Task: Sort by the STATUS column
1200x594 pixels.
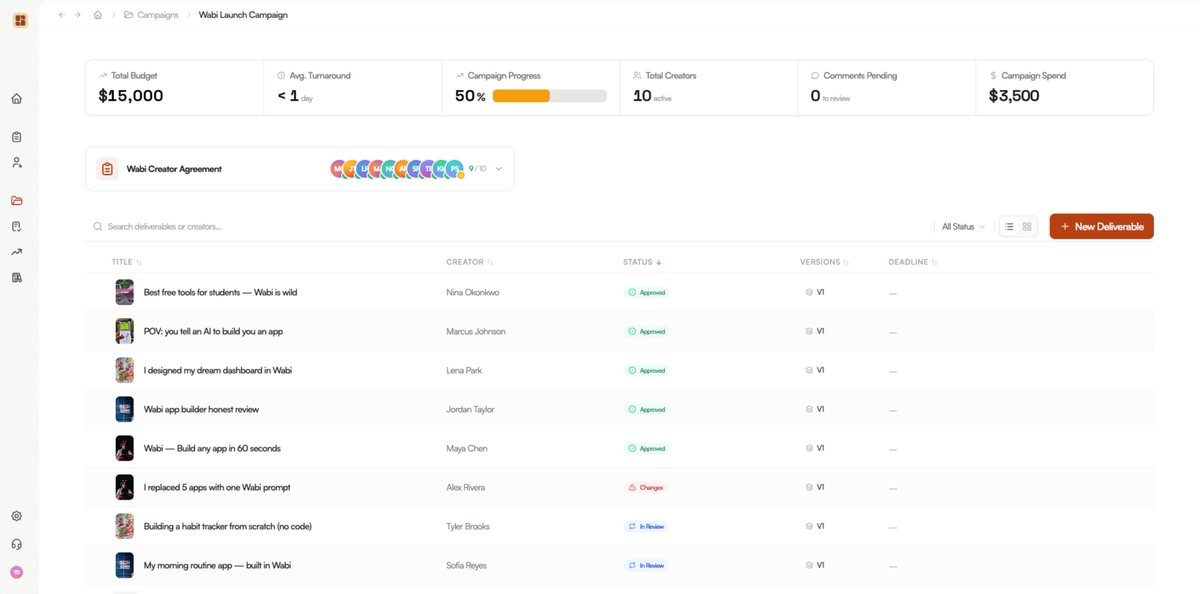Action: (642, 262)
